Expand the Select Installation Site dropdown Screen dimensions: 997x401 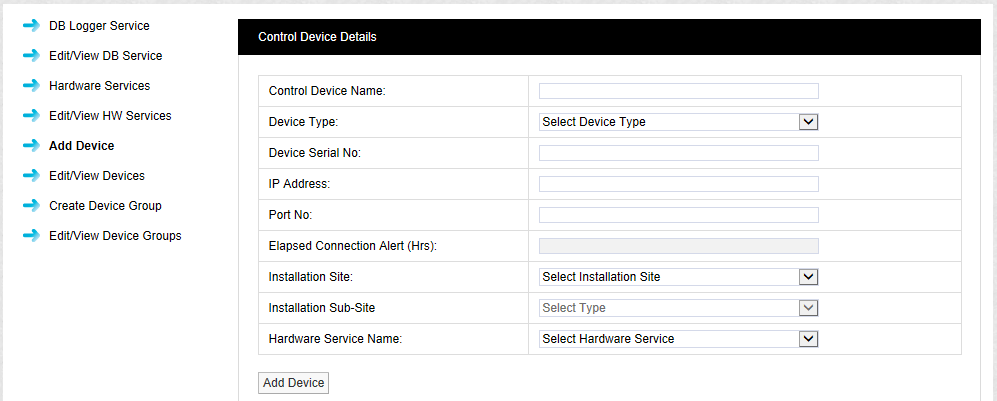(679, 277)
